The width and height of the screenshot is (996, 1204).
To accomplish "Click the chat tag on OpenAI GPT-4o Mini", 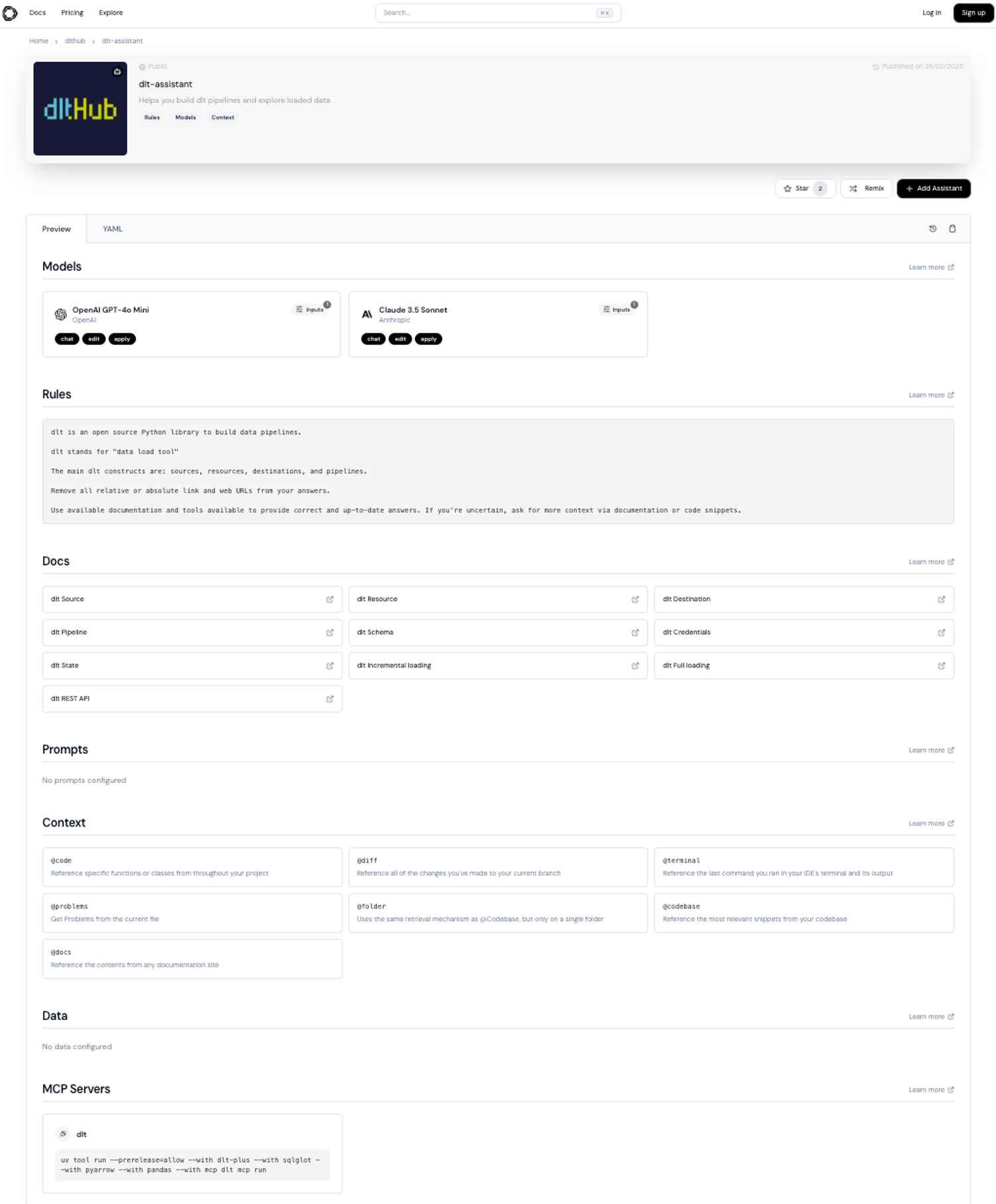I will tap(67, 339).
